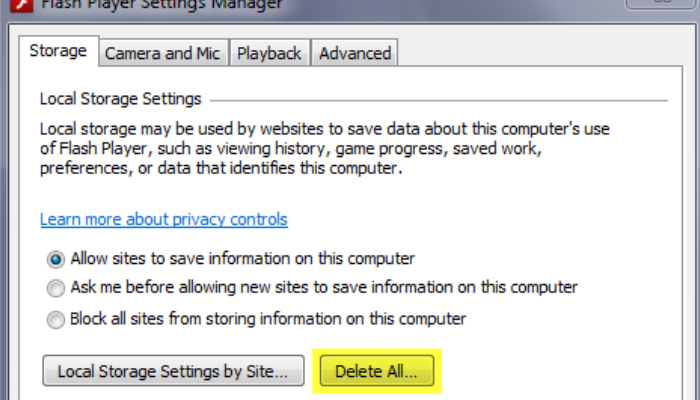Enable the Block all sites from storing information radio button
Screen dimensions: 700x400
click(56, 319)
